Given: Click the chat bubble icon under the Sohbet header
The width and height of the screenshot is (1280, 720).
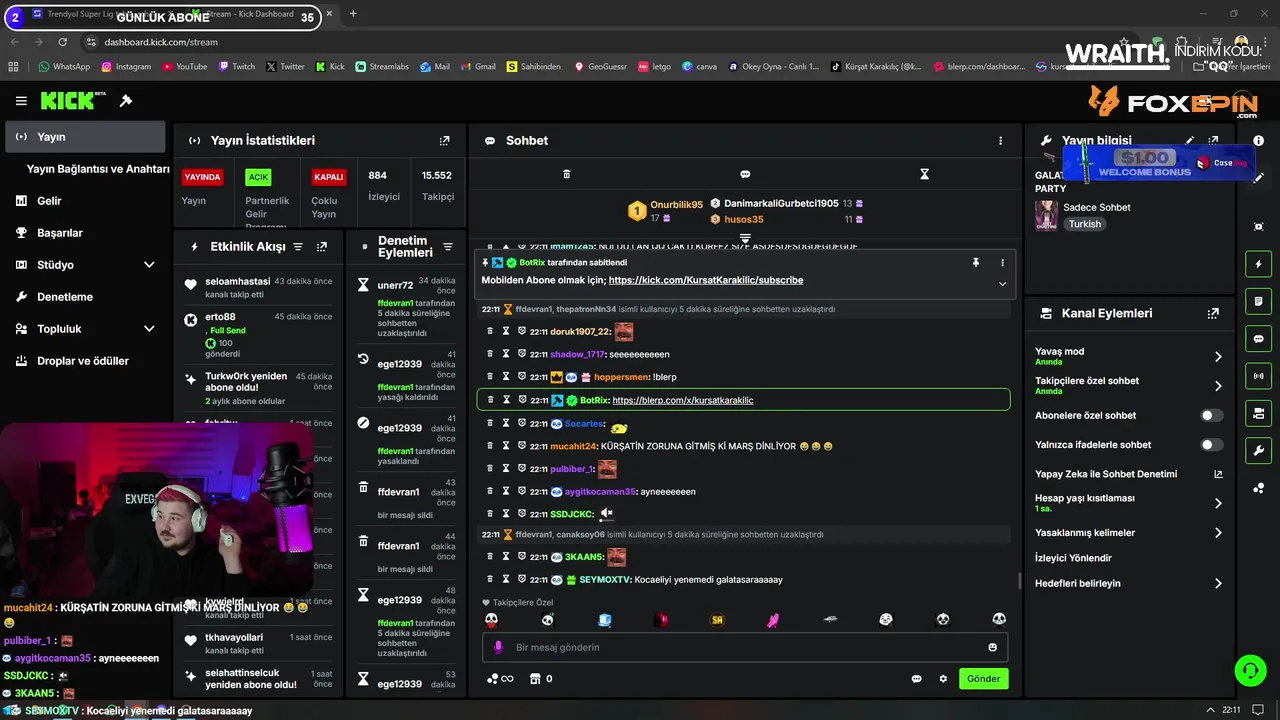Looking at the screenshot, I should click(745, 174).
